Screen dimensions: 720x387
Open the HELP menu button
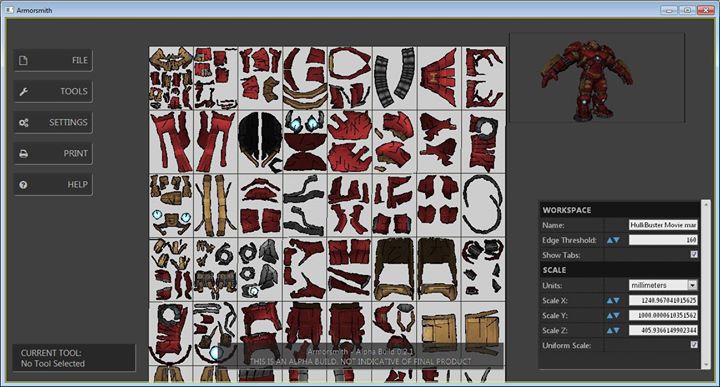coord(53,185)
